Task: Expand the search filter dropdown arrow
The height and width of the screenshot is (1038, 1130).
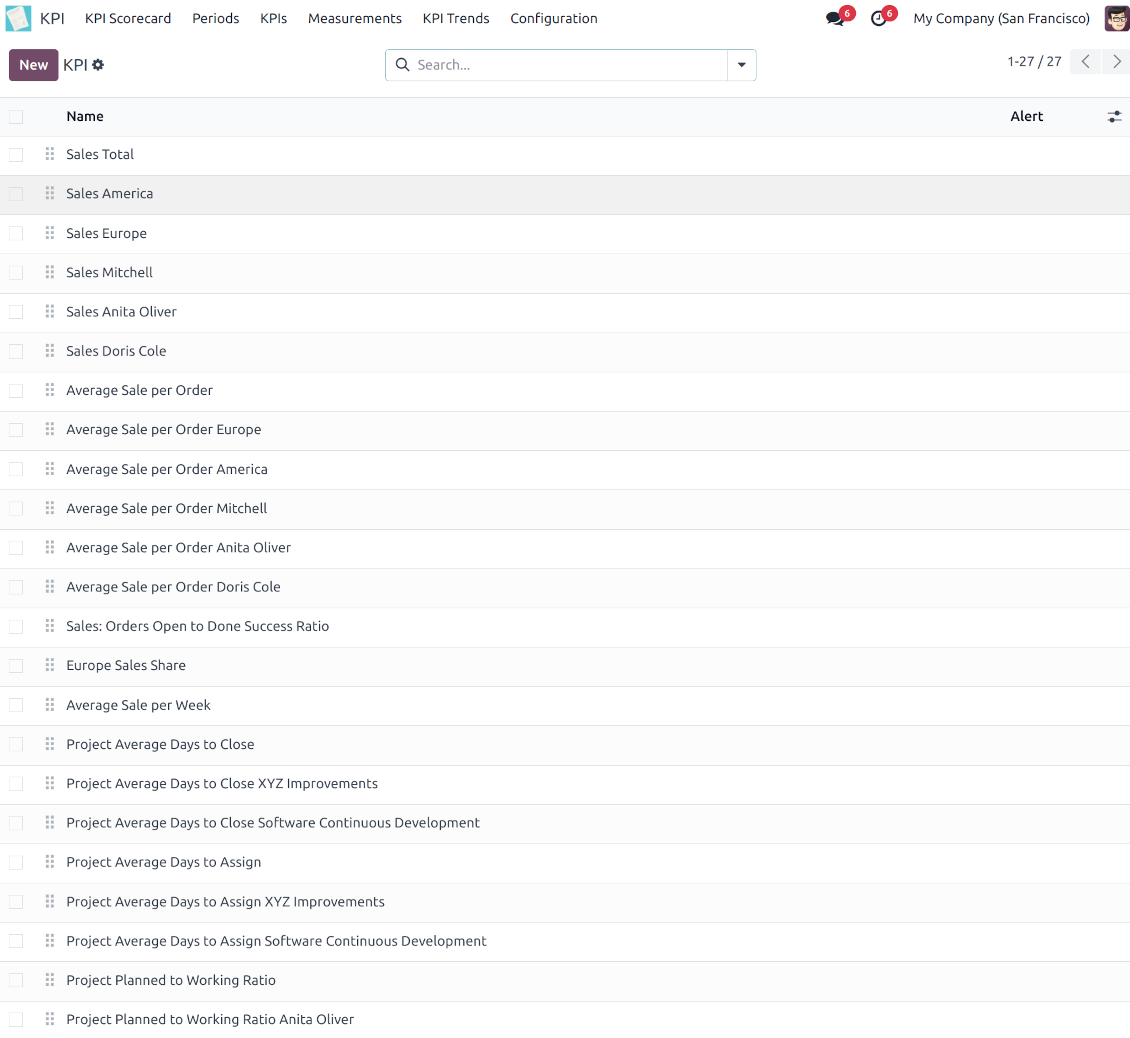Action: (741, 65)
